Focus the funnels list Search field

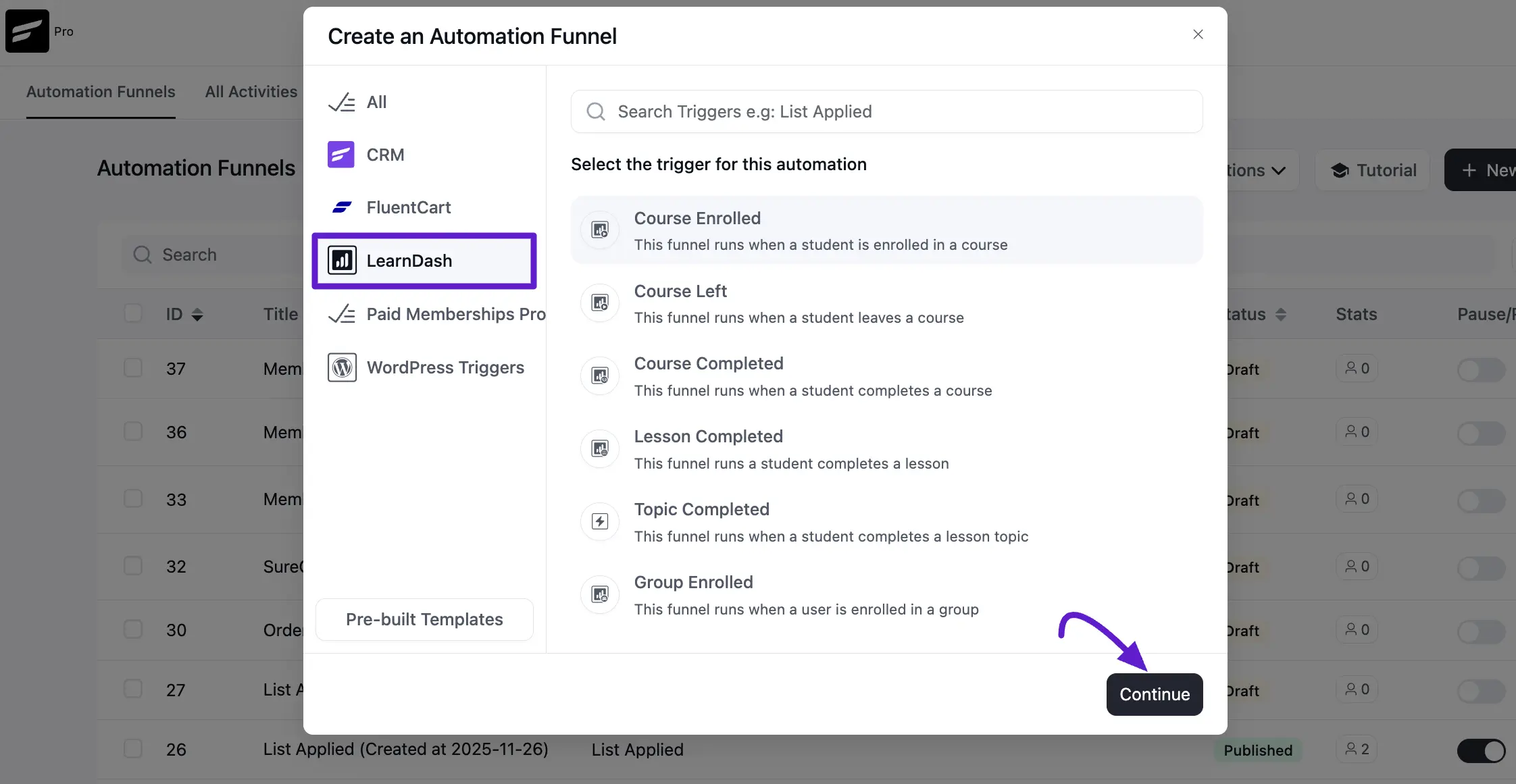click(213, 255)
